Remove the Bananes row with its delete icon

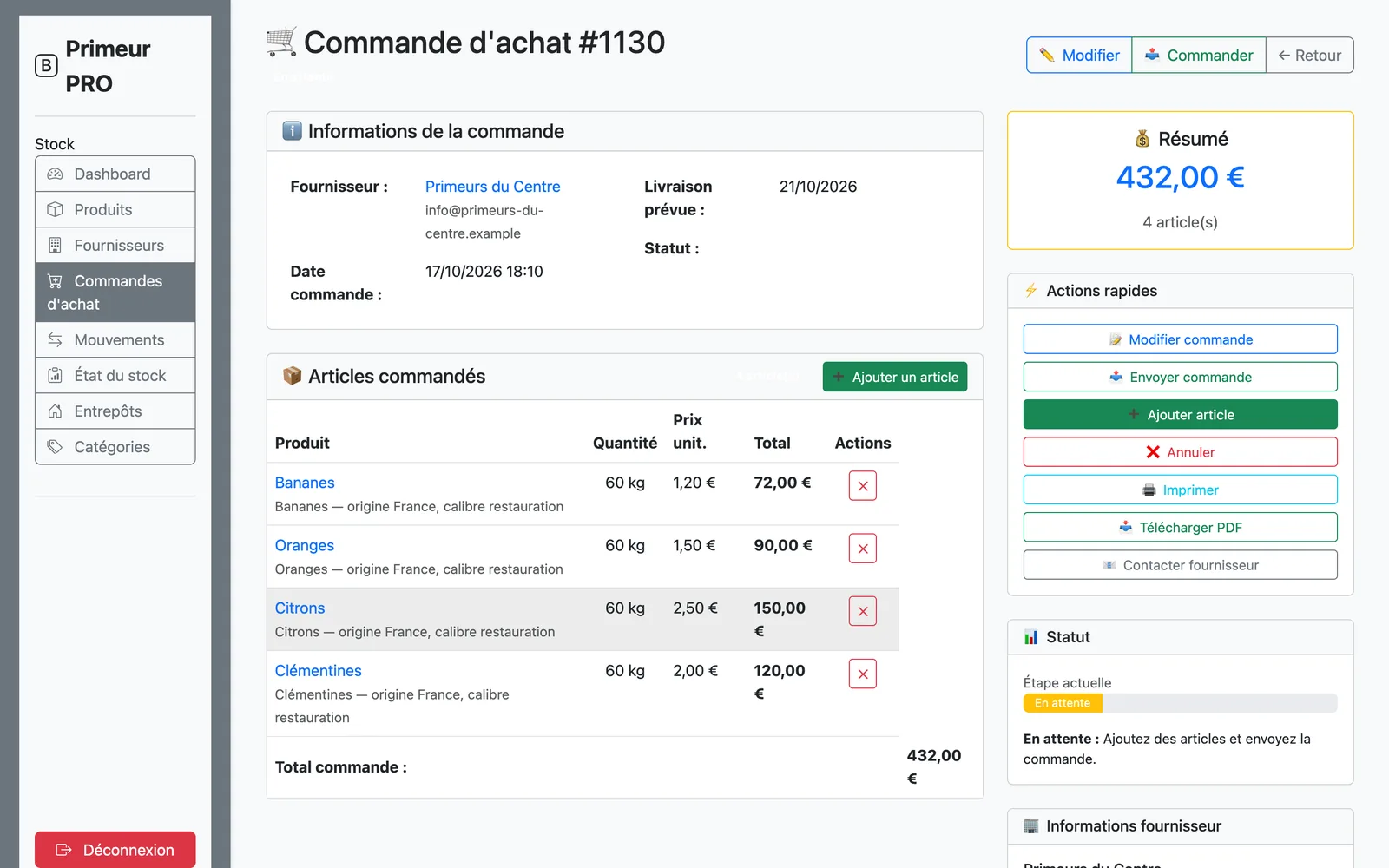(862, 486)
